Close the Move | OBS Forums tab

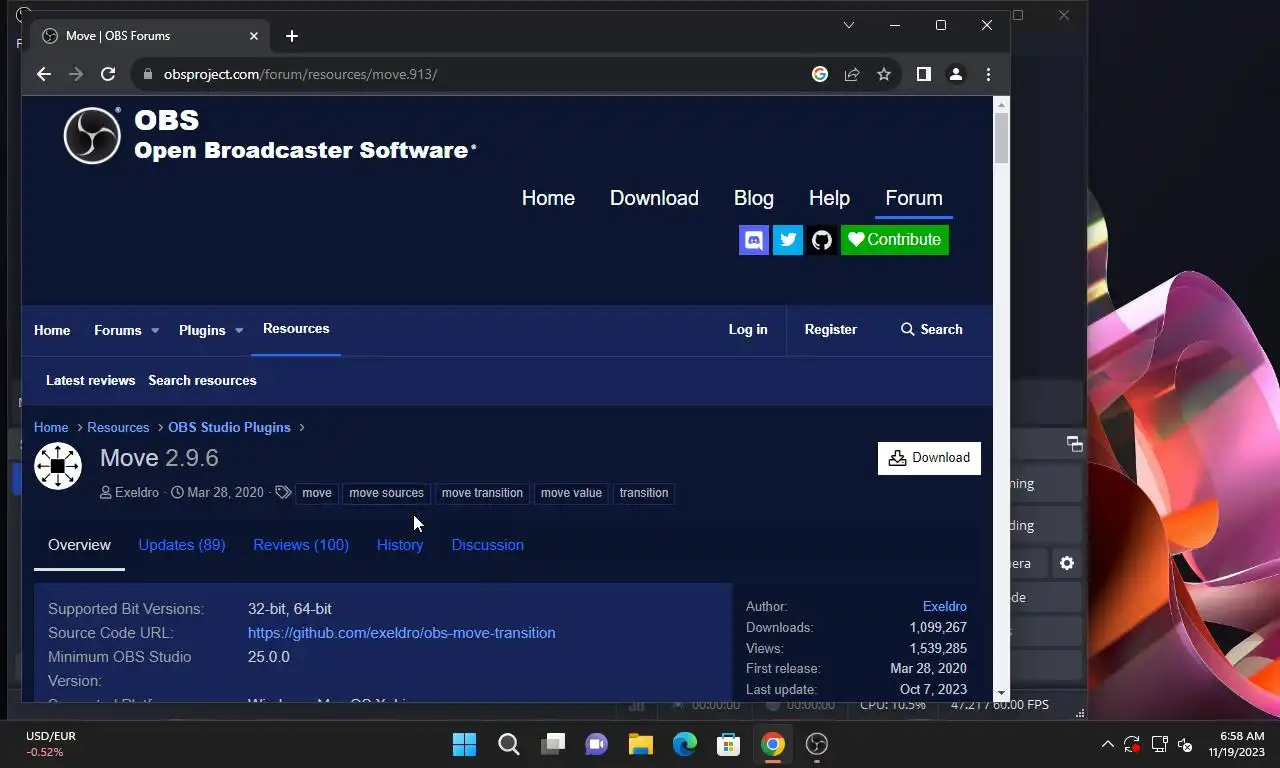click(254, 36)
